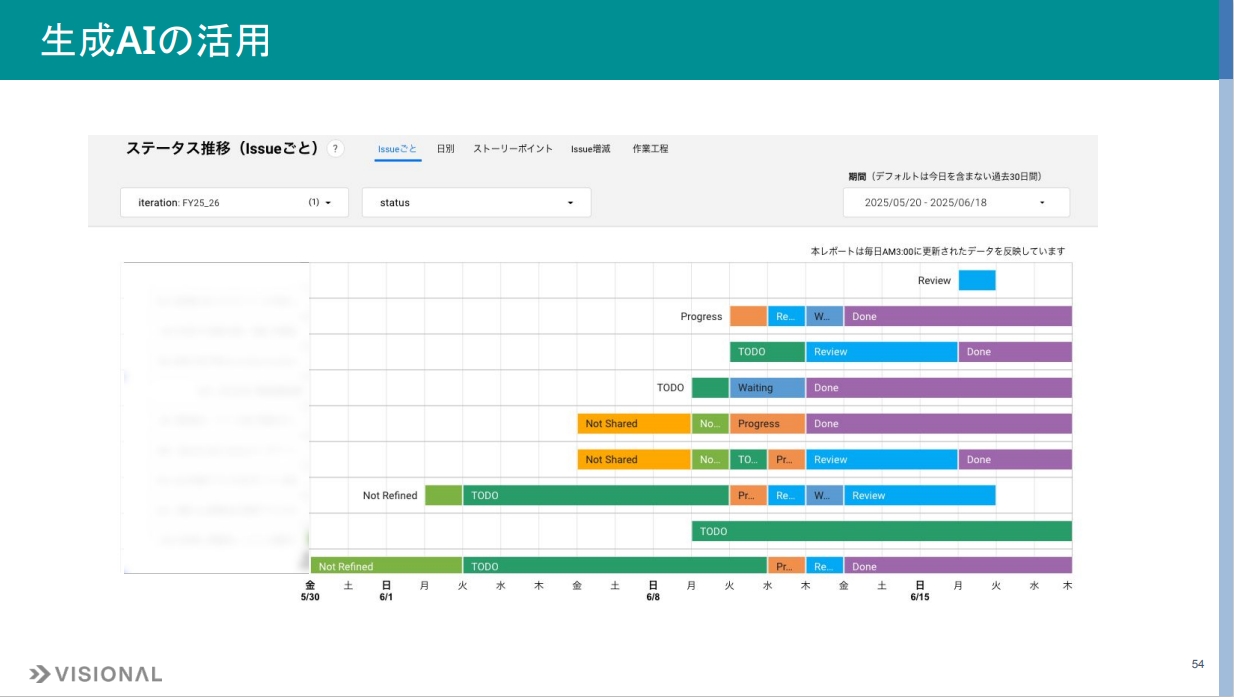The image size is (1234, 697).
Task: Open the date range 2025/05/20 - 2025/06/18 picker
Action: (x=955, y=202)
